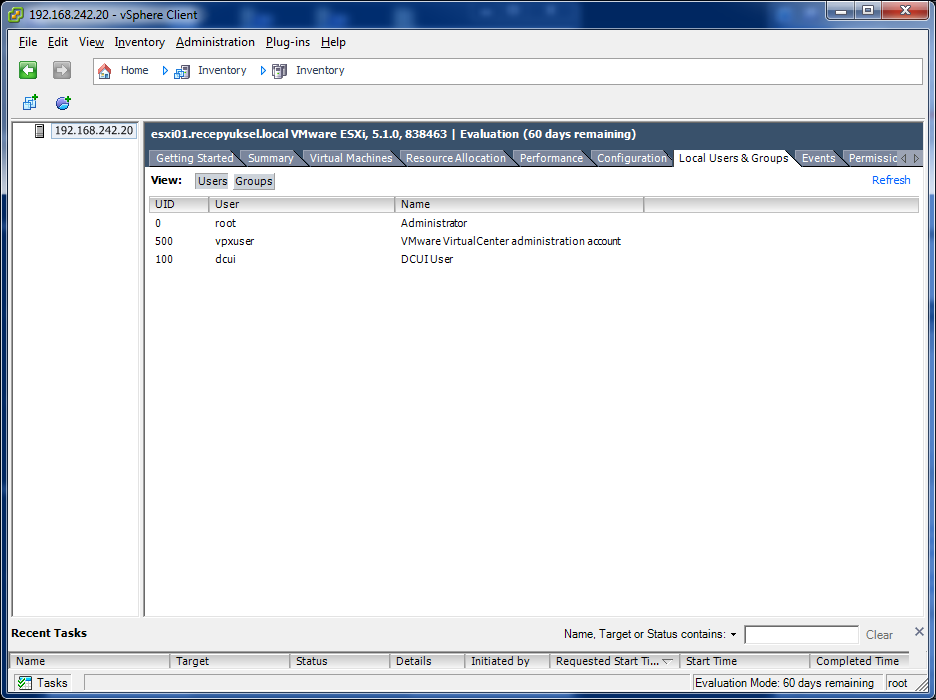
Task: Sort by the UID column header
Action: point(179,204)
